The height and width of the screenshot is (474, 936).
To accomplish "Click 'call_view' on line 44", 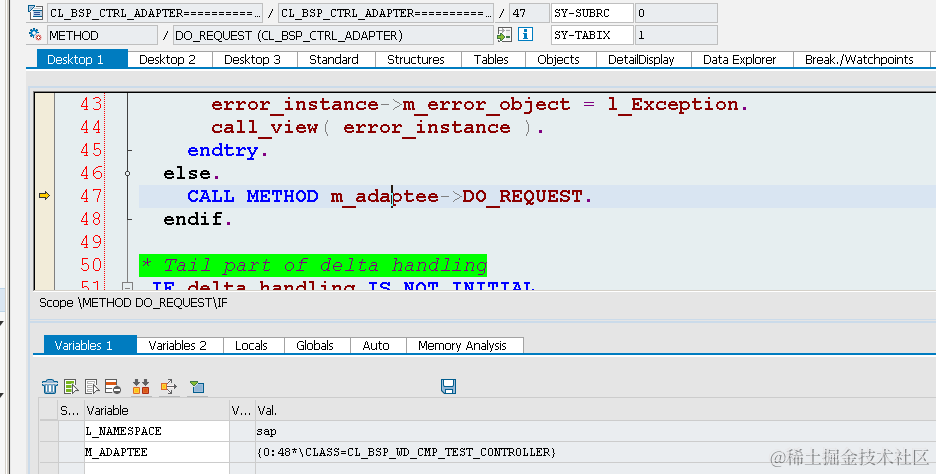I will 264,127.
